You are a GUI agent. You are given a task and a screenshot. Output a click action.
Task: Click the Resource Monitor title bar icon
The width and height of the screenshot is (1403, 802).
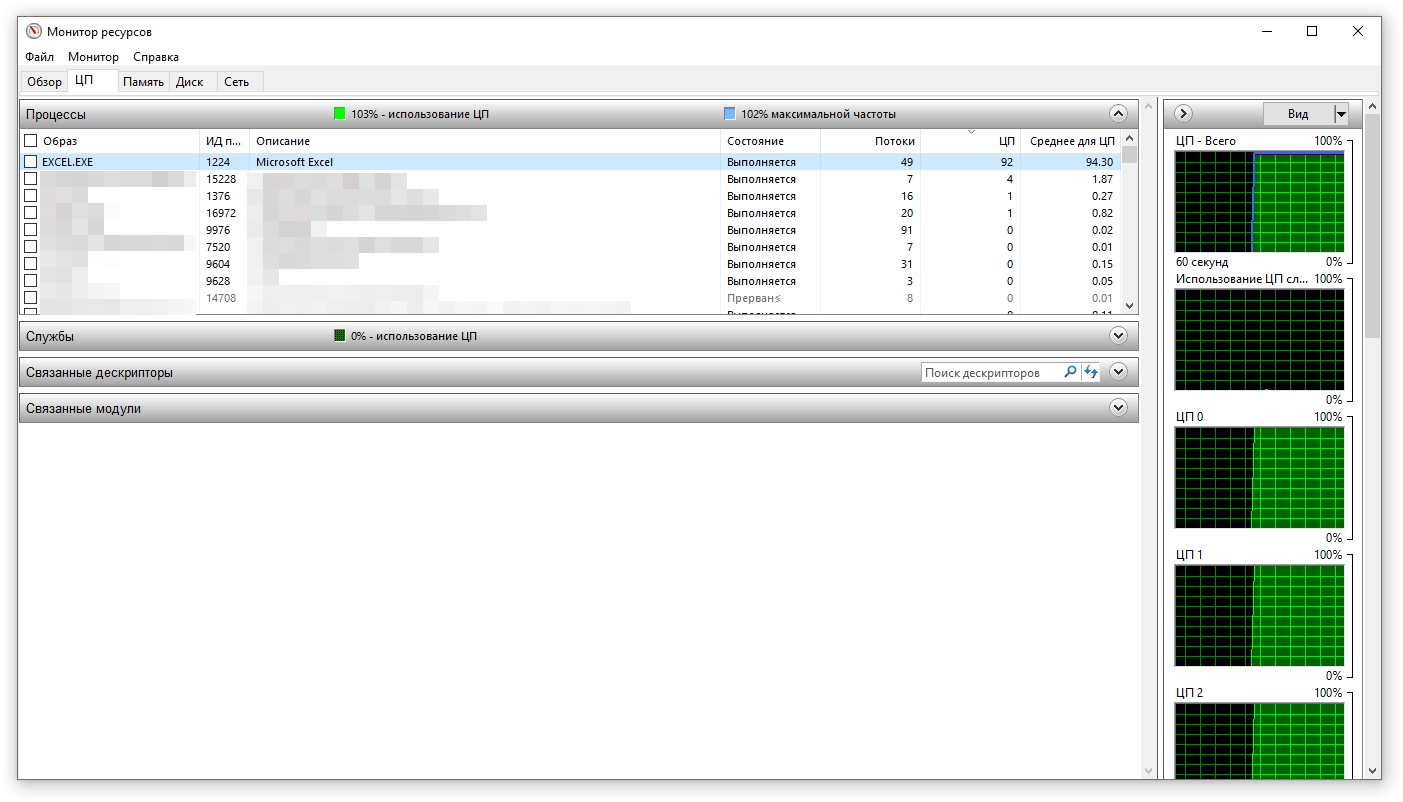pyautogui.click(x=34, y=32)
